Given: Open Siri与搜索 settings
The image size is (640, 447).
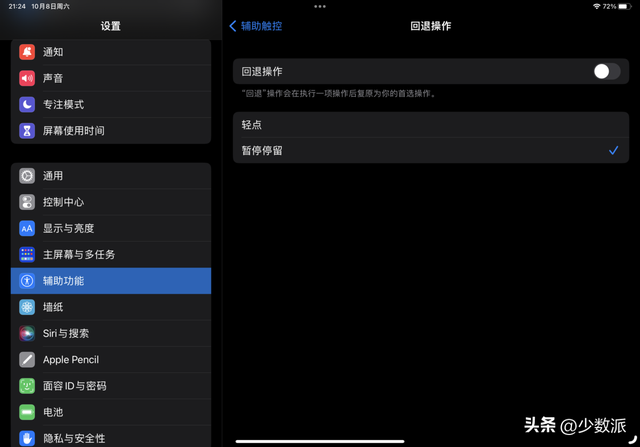Looking at the screenshot, I should pos(111,333).
